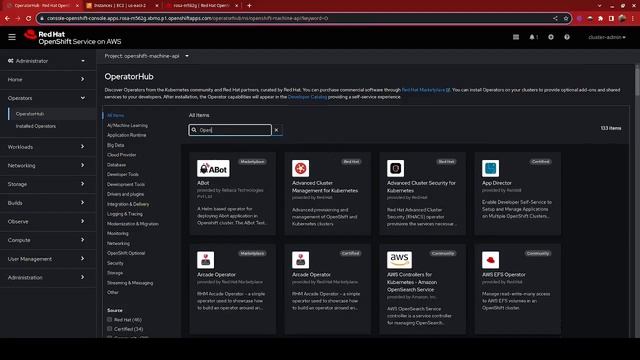The height and width of the screenshot is (360, 640).
Task: Collapse the Operators navigation section
Action: 47,98
